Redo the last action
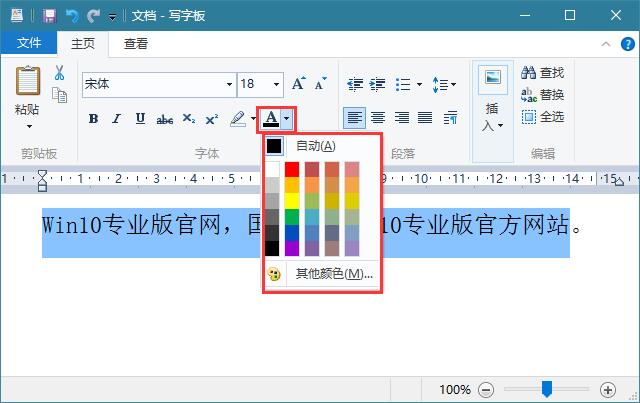Screen dimensions: 640x403 [93, 16]
